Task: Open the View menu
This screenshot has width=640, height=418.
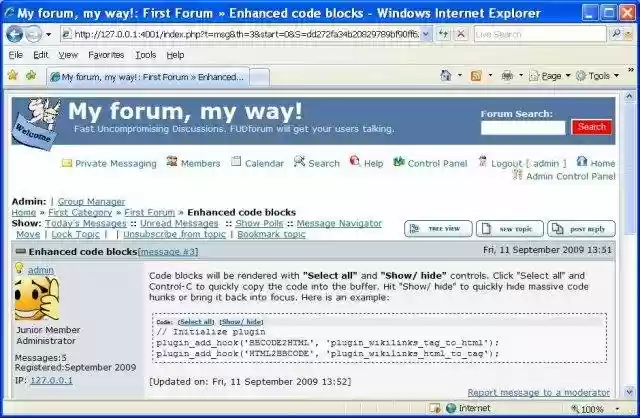Action: (68, 55)
